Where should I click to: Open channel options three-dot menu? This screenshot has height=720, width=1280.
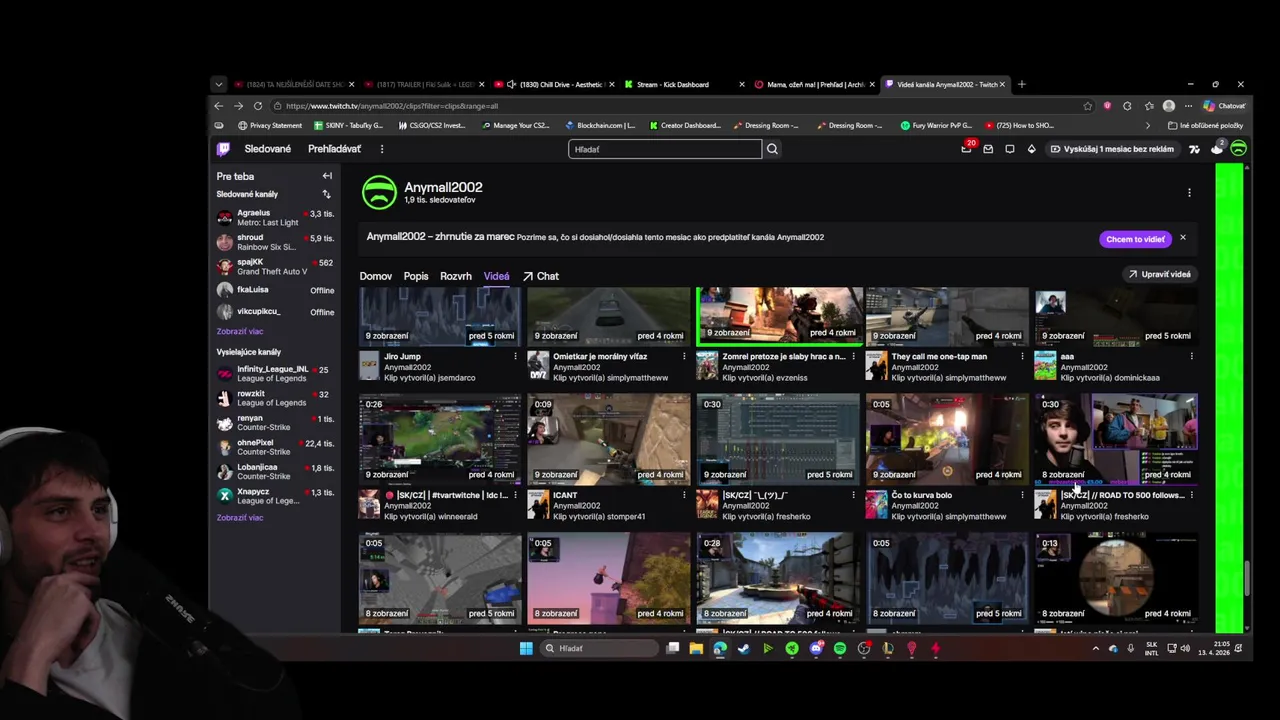[x=1189, y=193]
